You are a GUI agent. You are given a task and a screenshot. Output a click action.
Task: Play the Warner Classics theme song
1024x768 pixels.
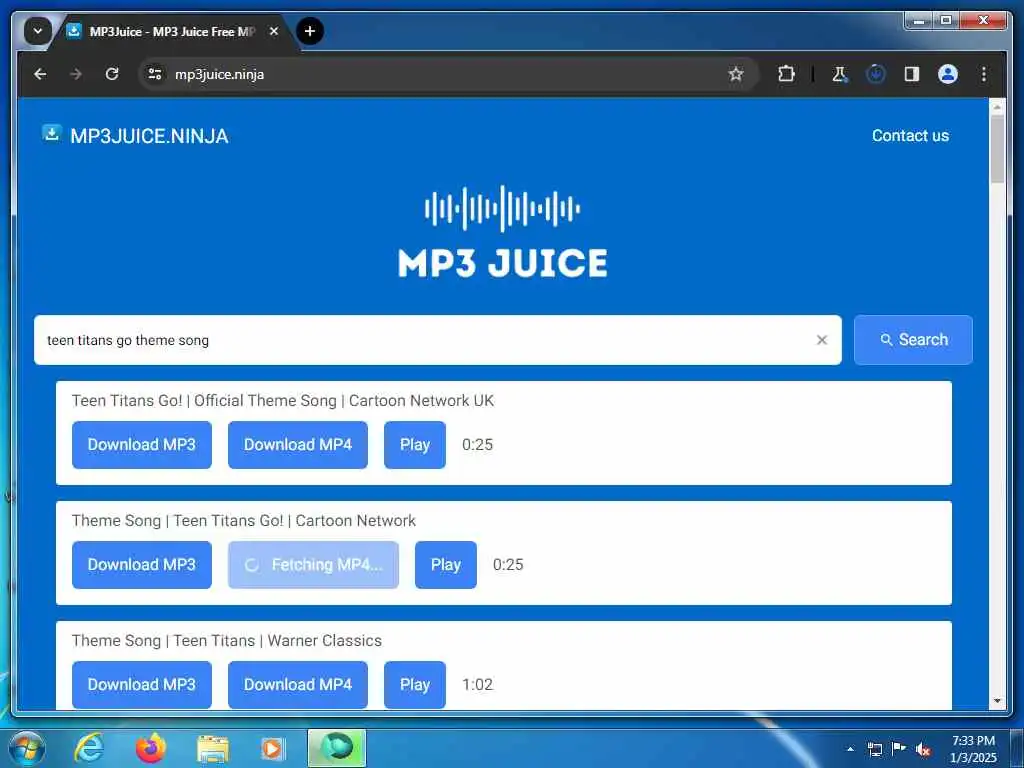click(x=415, y=684)
